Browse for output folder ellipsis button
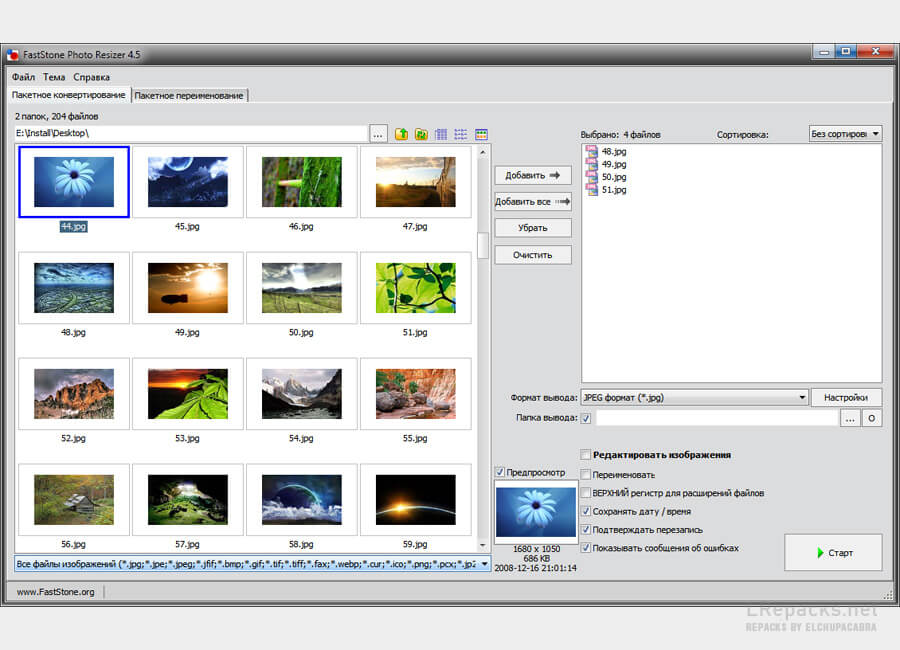This screenshot has height=650, width=900. 849,419
